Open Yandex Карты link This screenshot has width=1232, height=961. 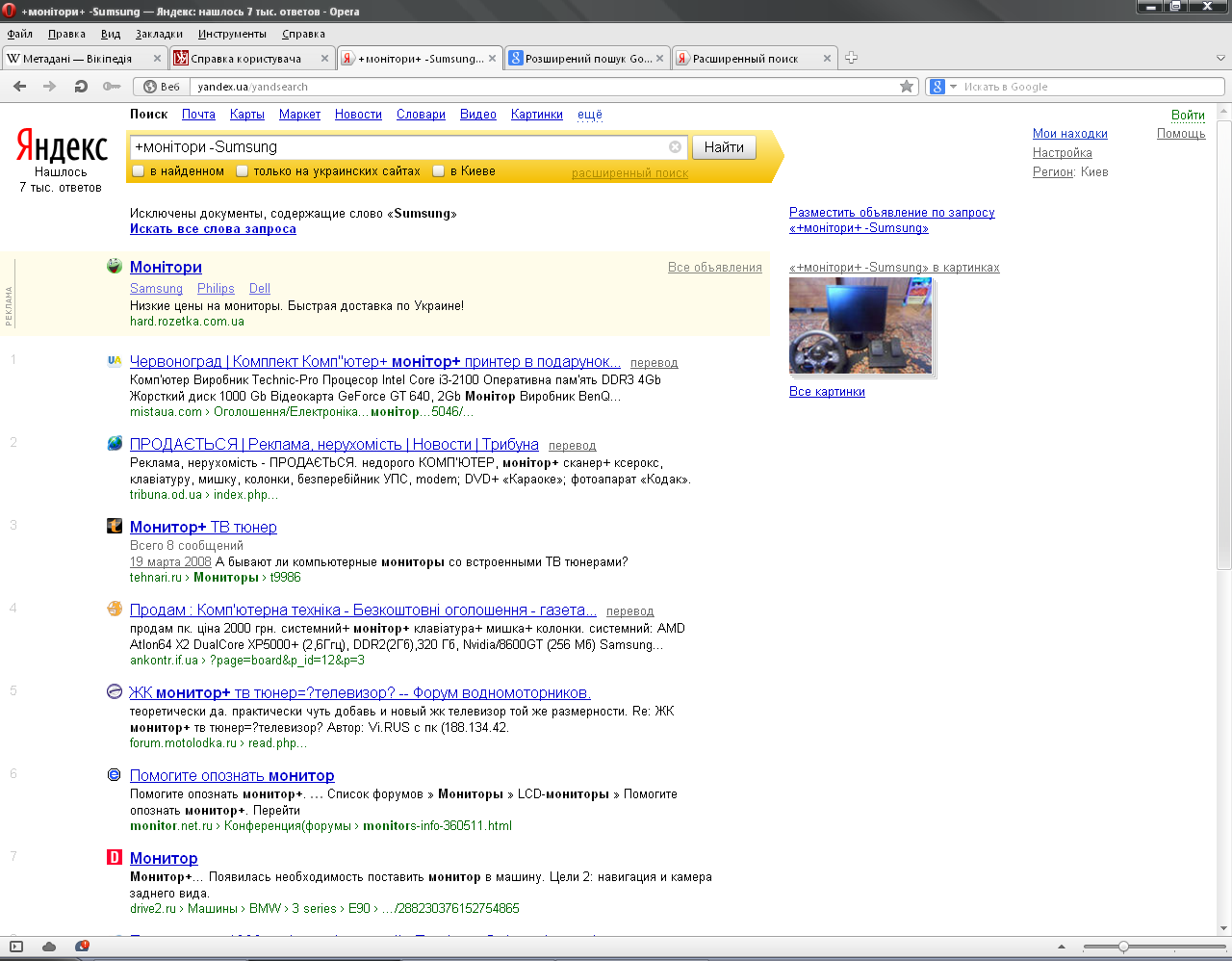247,115
